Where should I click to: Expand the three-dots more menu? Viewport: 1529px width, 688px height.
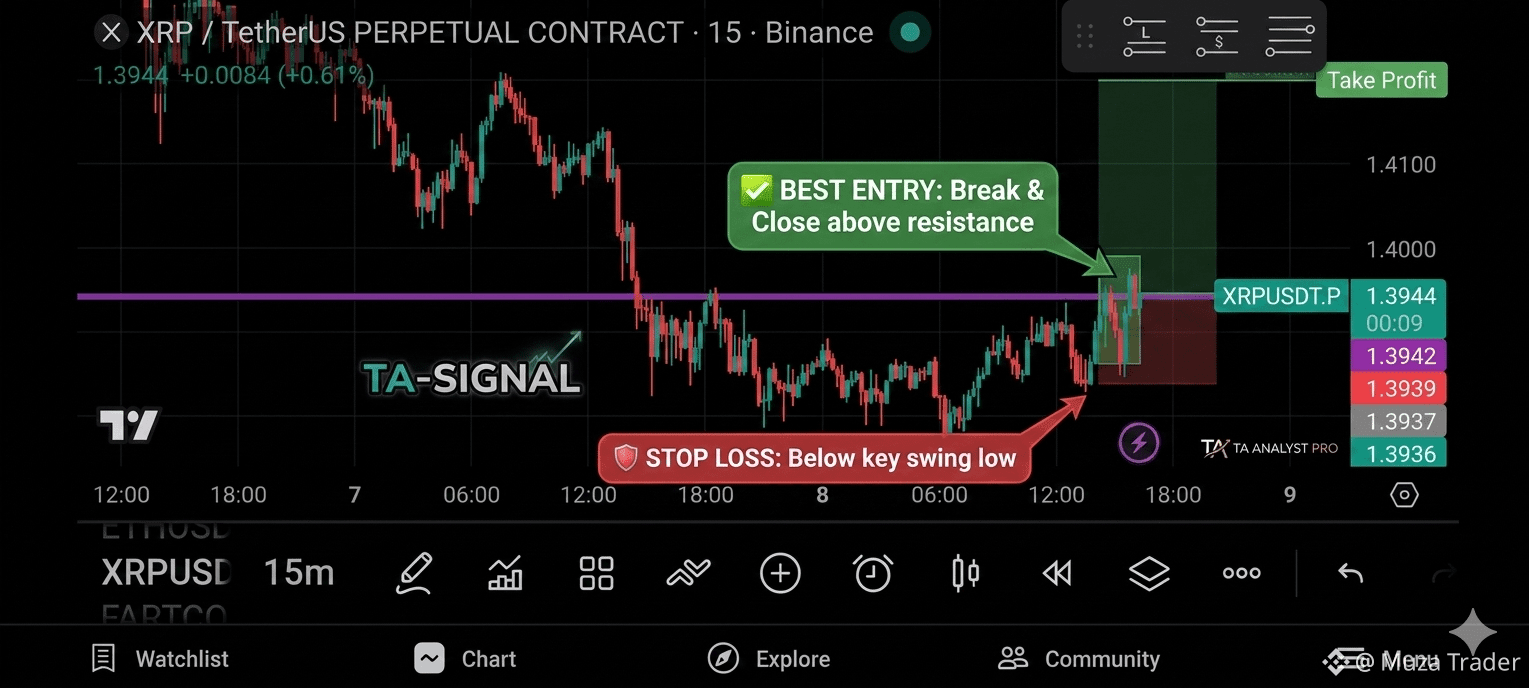[1241, 573]
